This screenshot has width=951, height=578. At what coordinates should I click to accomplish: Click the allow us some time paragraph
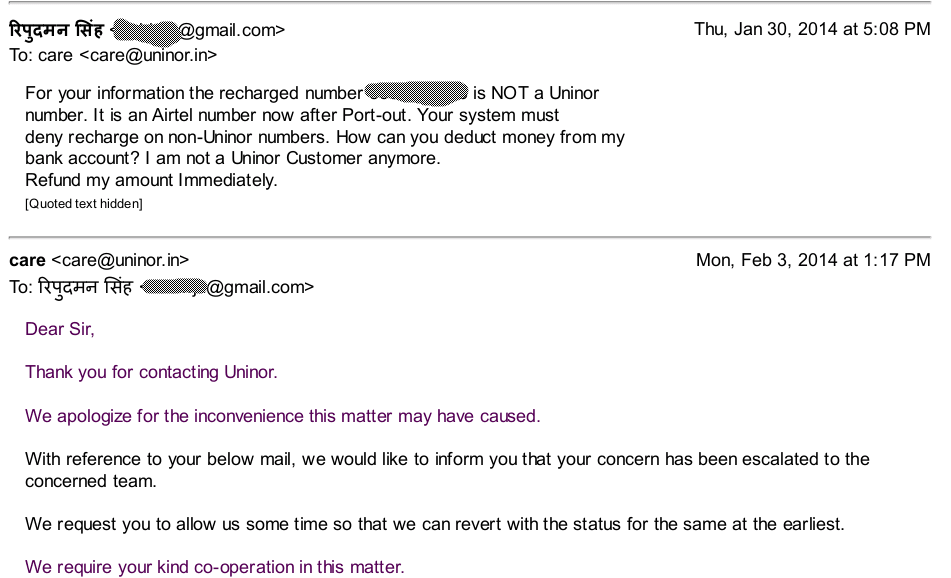pyautogui.click(x=434, y=524)
